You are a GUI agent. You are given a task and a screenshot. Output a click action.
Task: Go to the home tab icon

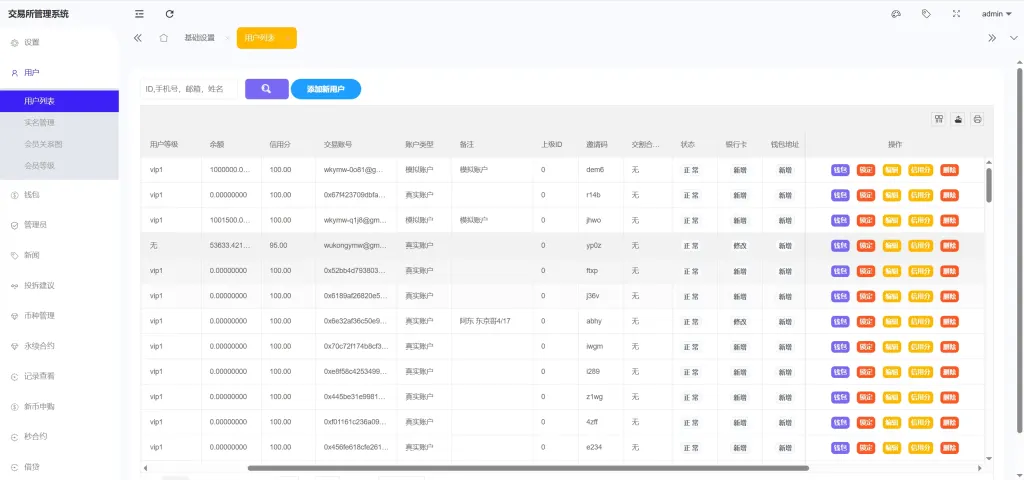[x=164, y=38]
